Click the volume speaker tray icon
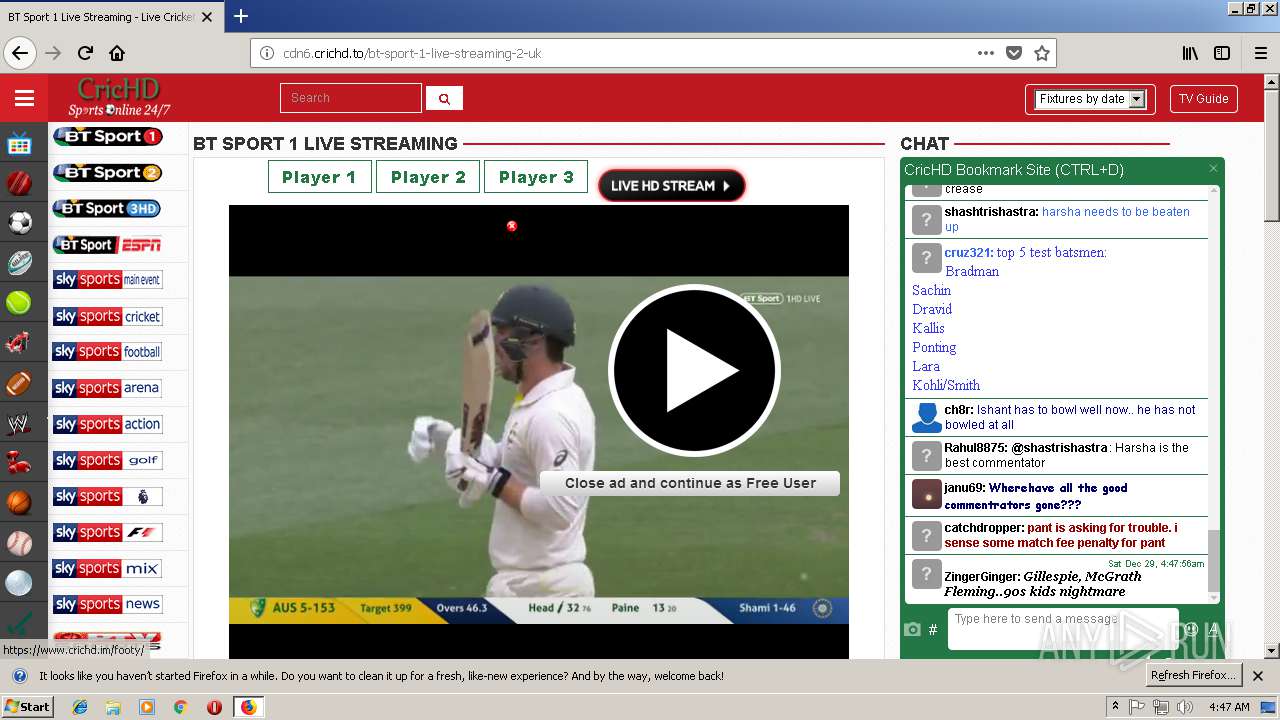The image size is (1280, 720). tap(1184, 707)
